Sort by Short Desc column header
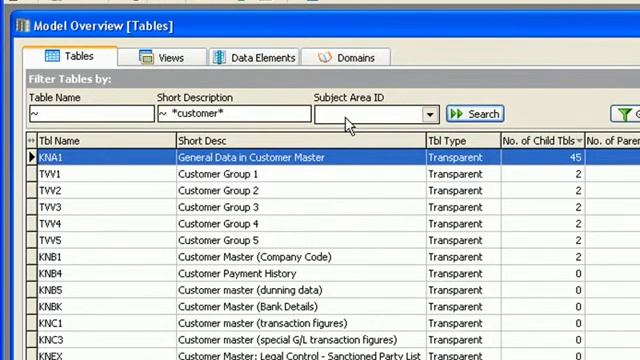This screenshot has width=640, height=360. pyautogui.click(x=301, y=141)
